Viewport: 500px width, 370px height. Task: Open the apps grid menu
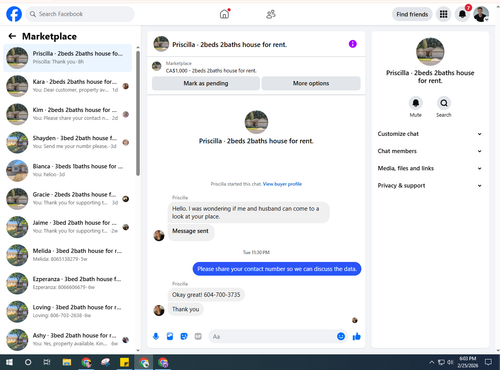click(443, 14)
